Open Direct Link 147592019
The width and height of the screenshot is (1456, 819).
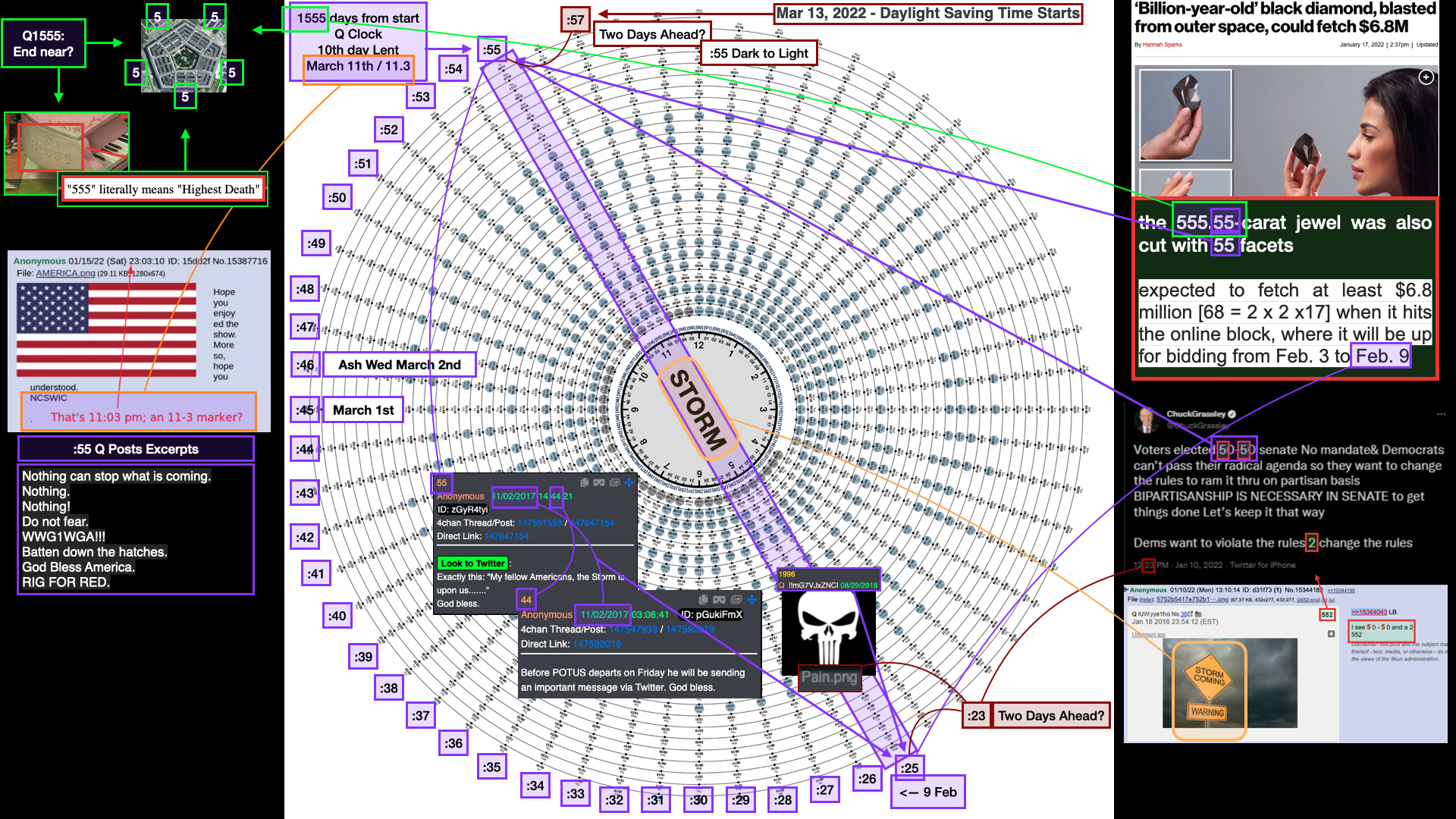click(x=597, y=644)
